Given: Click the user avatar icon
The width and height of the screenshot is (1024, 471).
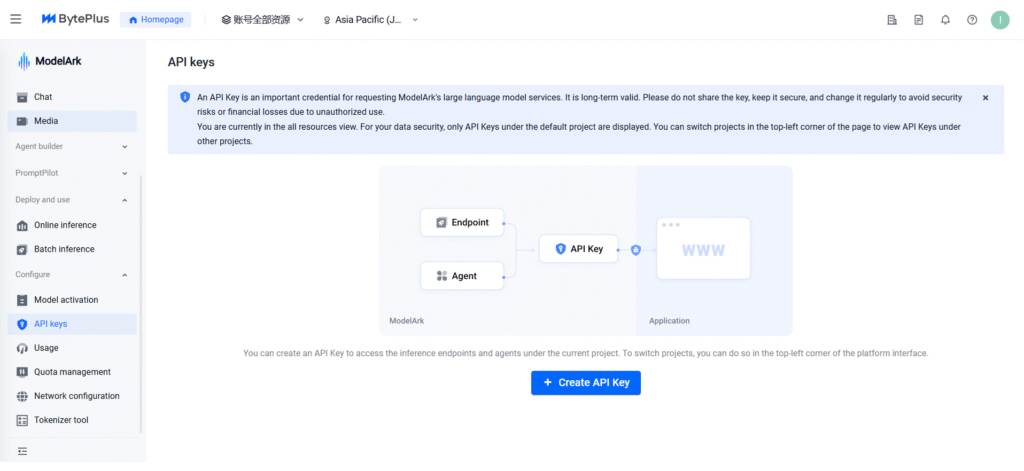Looking at the screenshot, I should 1000,20.
